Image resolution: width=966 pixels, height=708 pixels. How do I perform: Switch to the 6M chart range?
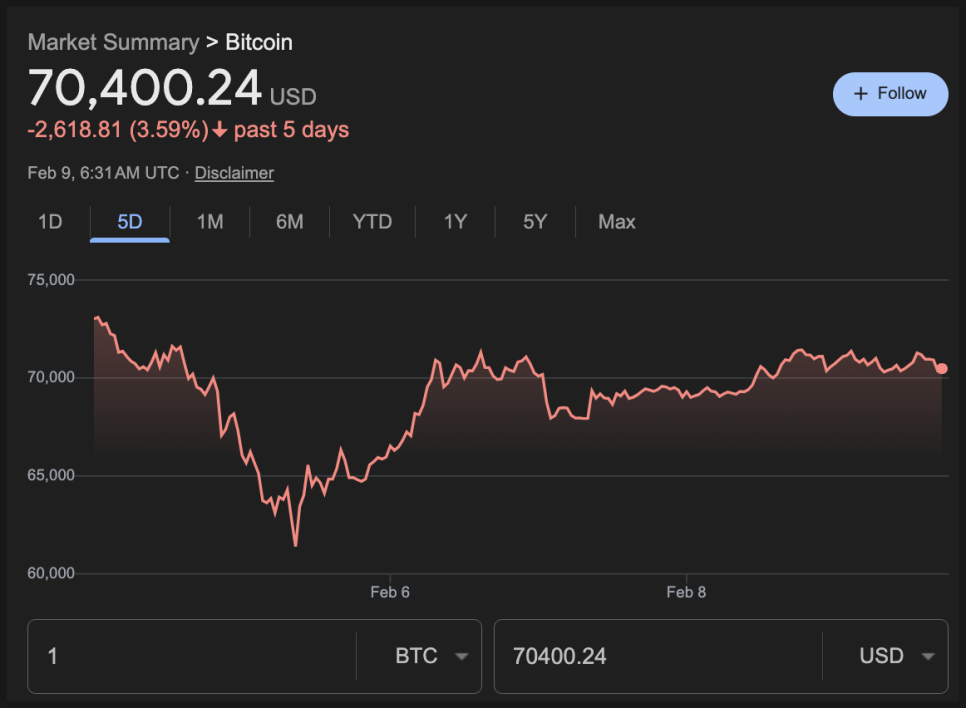tap(290, 222)
